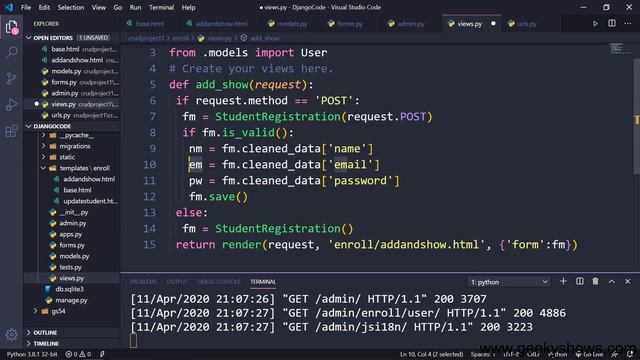
Task: Open editor More Actions ellipsis
Action: [x=627, y=24]
